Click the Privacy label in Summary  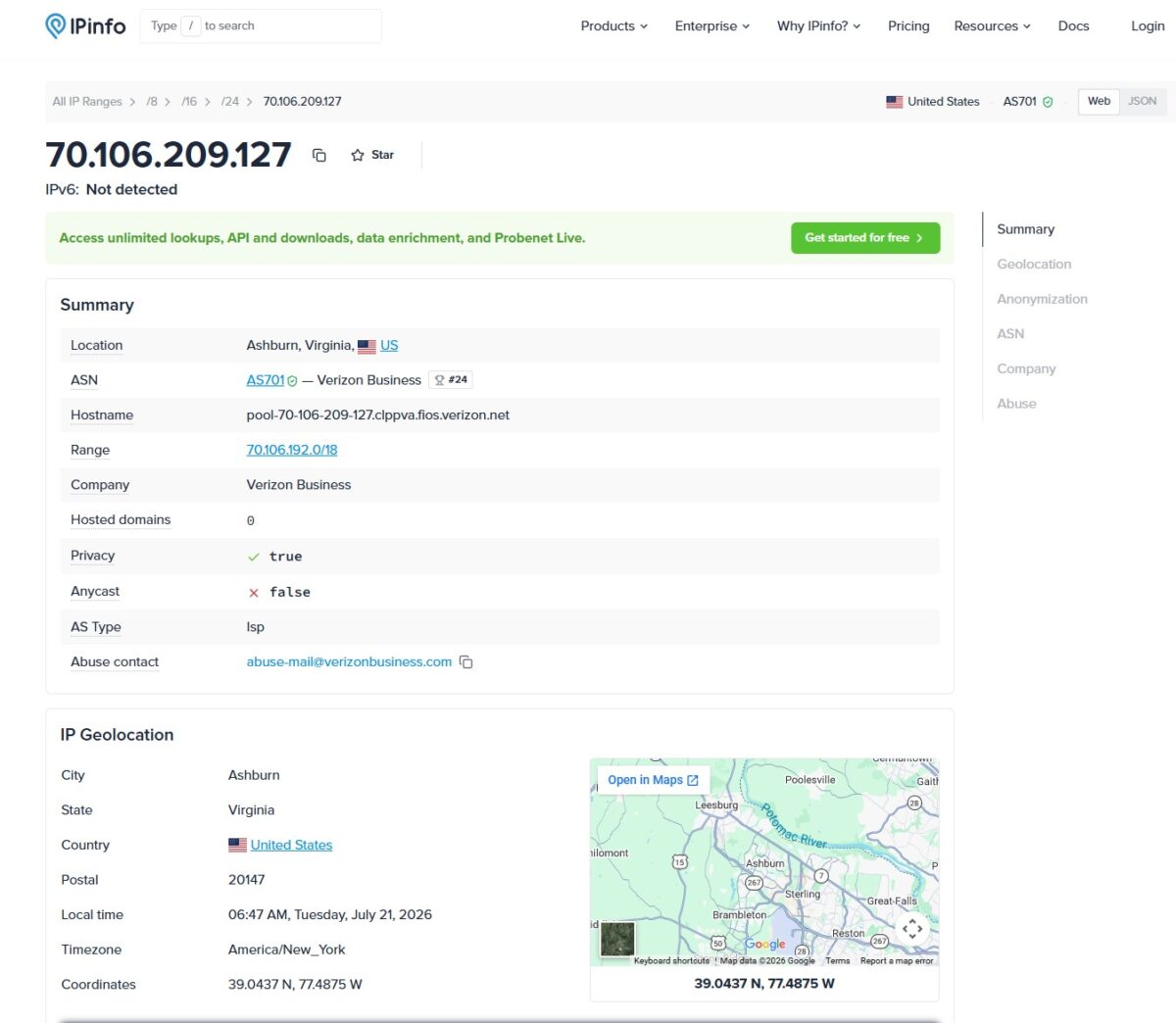92,556
